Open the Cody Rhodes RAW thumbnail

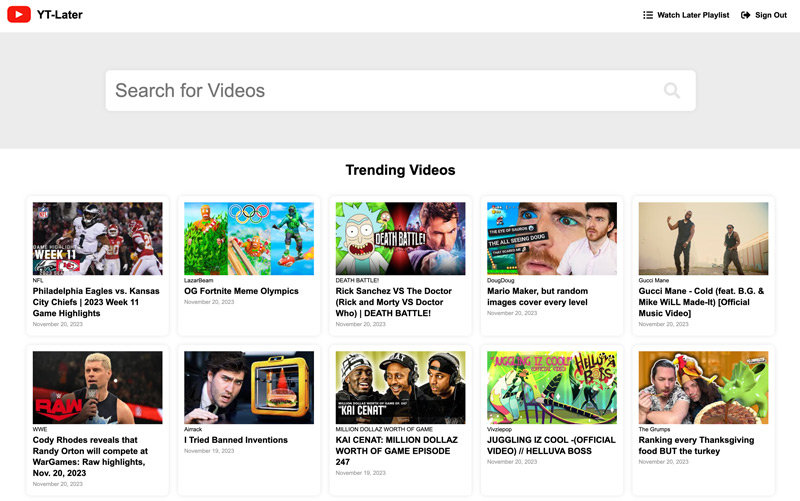[97, 387]
